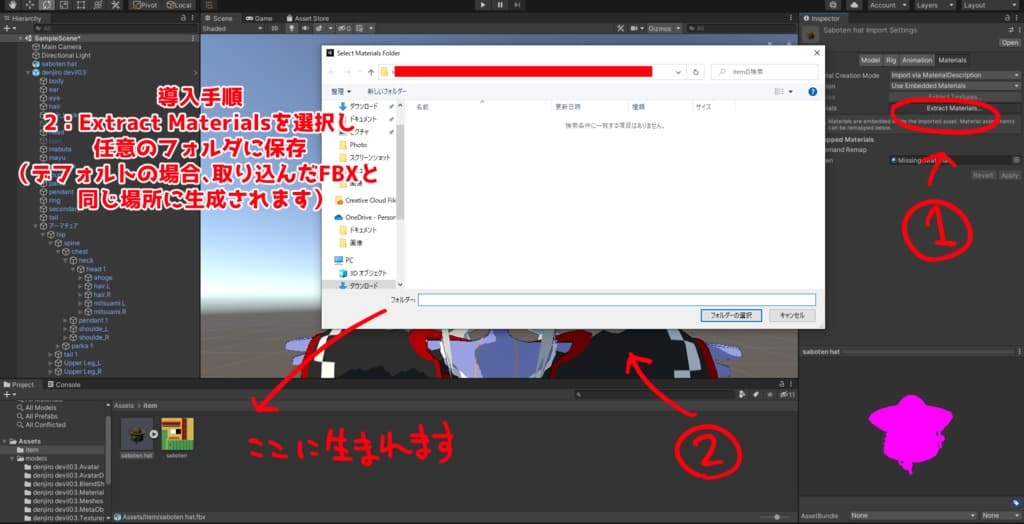This screenshot has height=524, width=1024.
Task: Open scene camera settings
Action: click(x=635, y=29)
